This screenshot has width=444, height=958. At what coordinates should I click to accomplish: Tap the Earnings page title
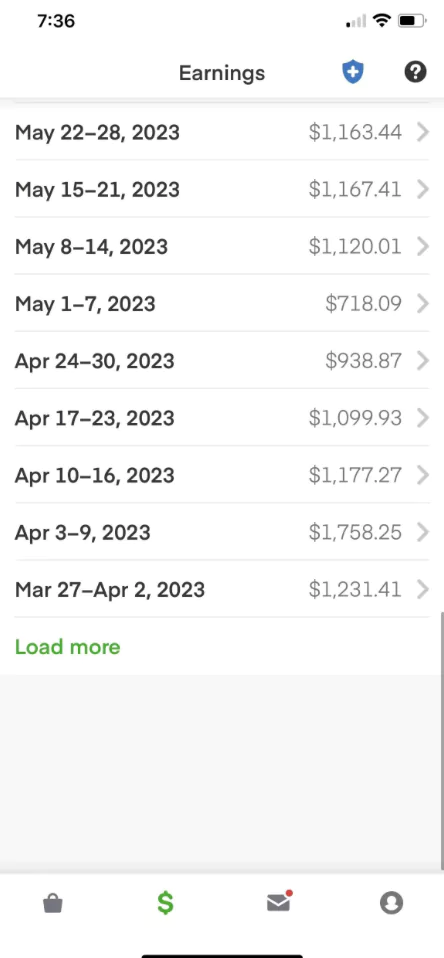[222, 73]
